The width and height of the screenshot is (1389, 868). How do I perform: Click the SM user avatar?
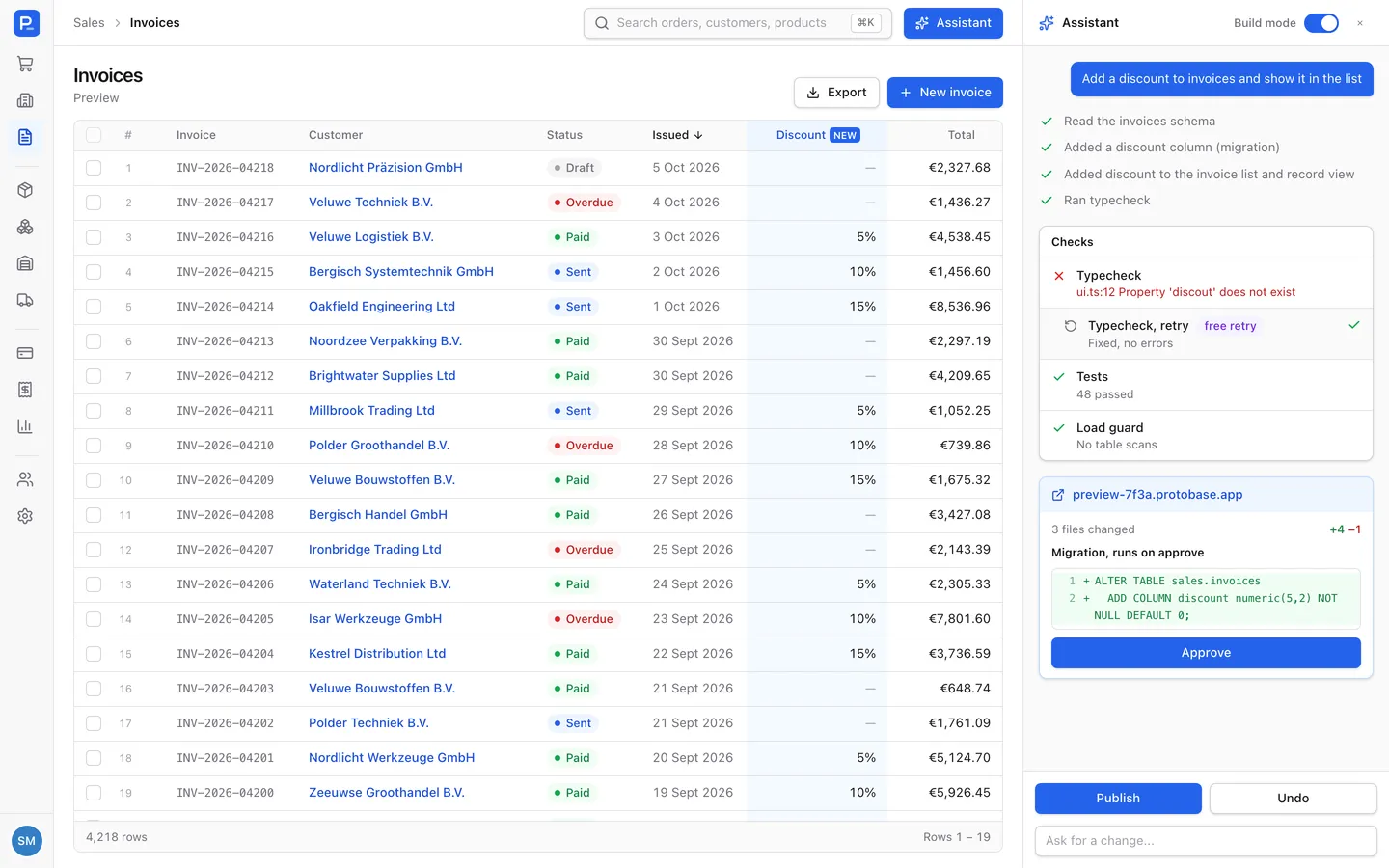pos(26,841)
